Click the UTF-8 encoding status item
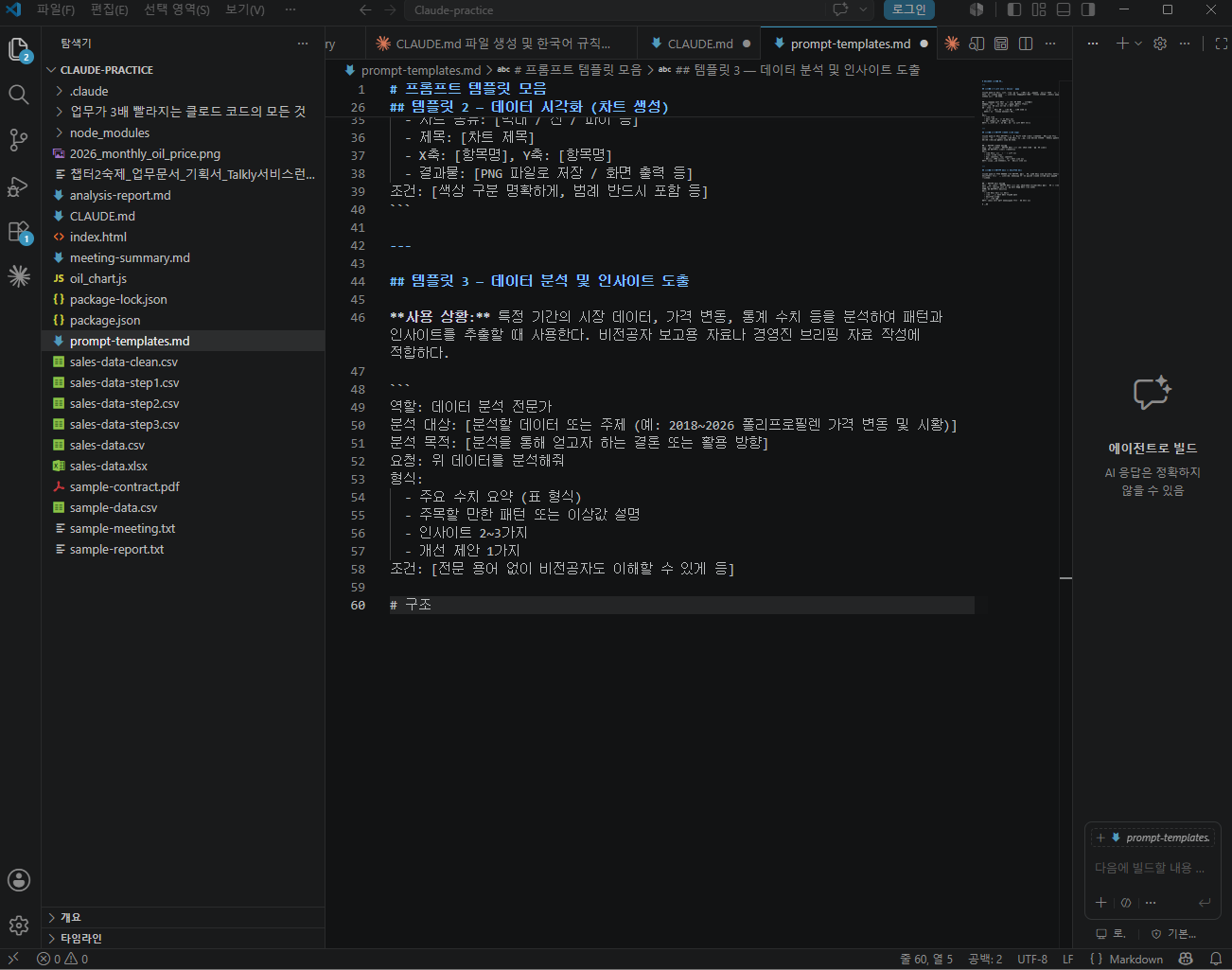The height and width of the screenshot is (970, 1232). pos(1032,959)
